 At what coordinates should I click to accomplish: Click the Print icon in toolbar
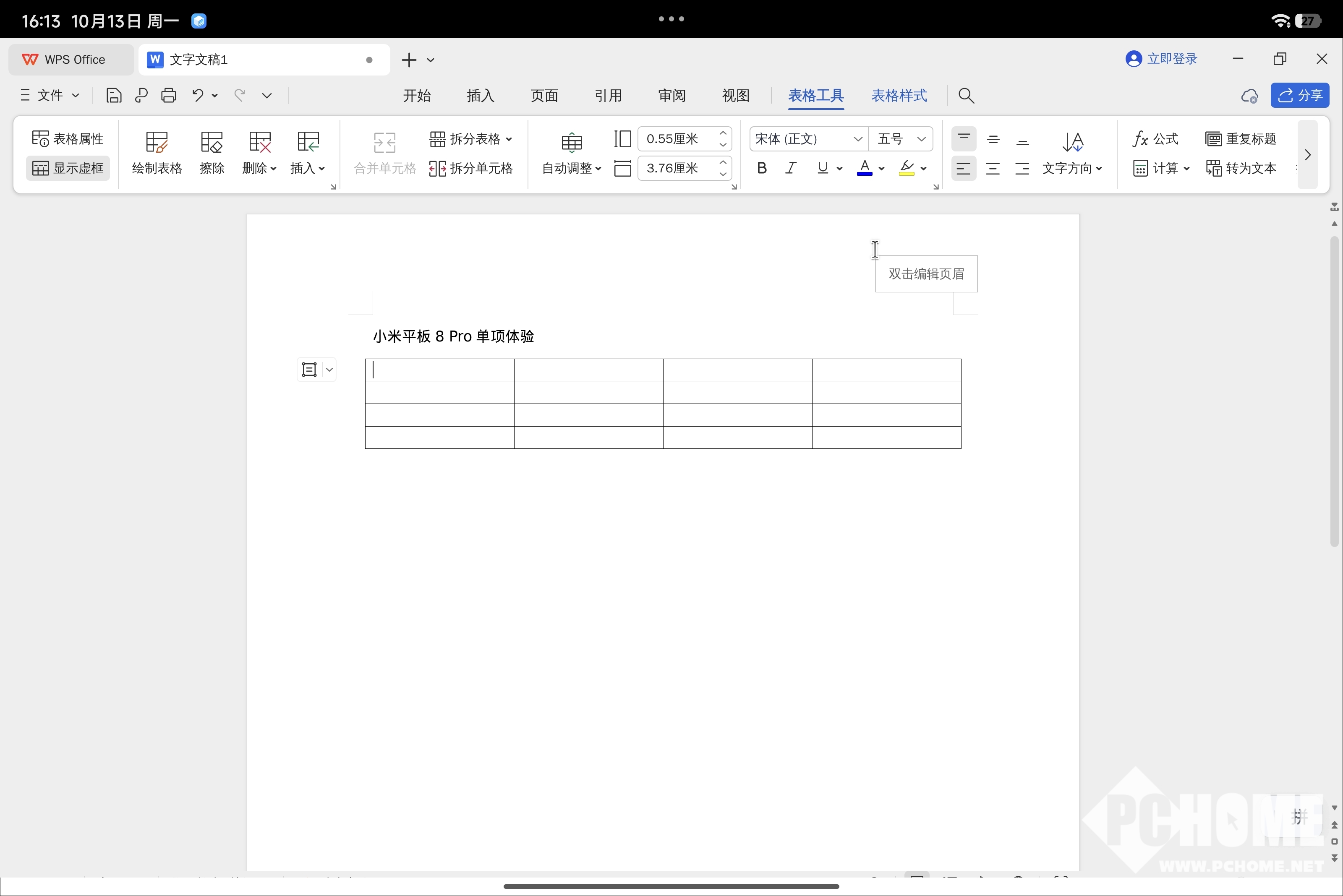(x=169, y=95)
